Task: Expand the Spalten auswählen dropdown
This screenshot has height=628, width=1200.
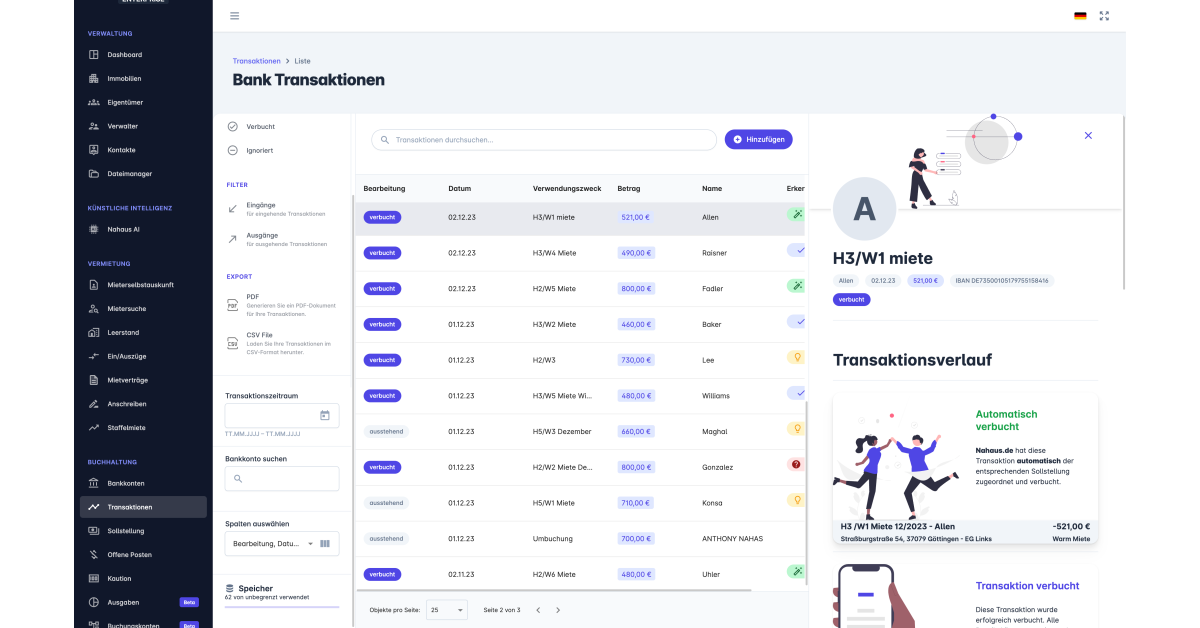Action: point(311,544)
